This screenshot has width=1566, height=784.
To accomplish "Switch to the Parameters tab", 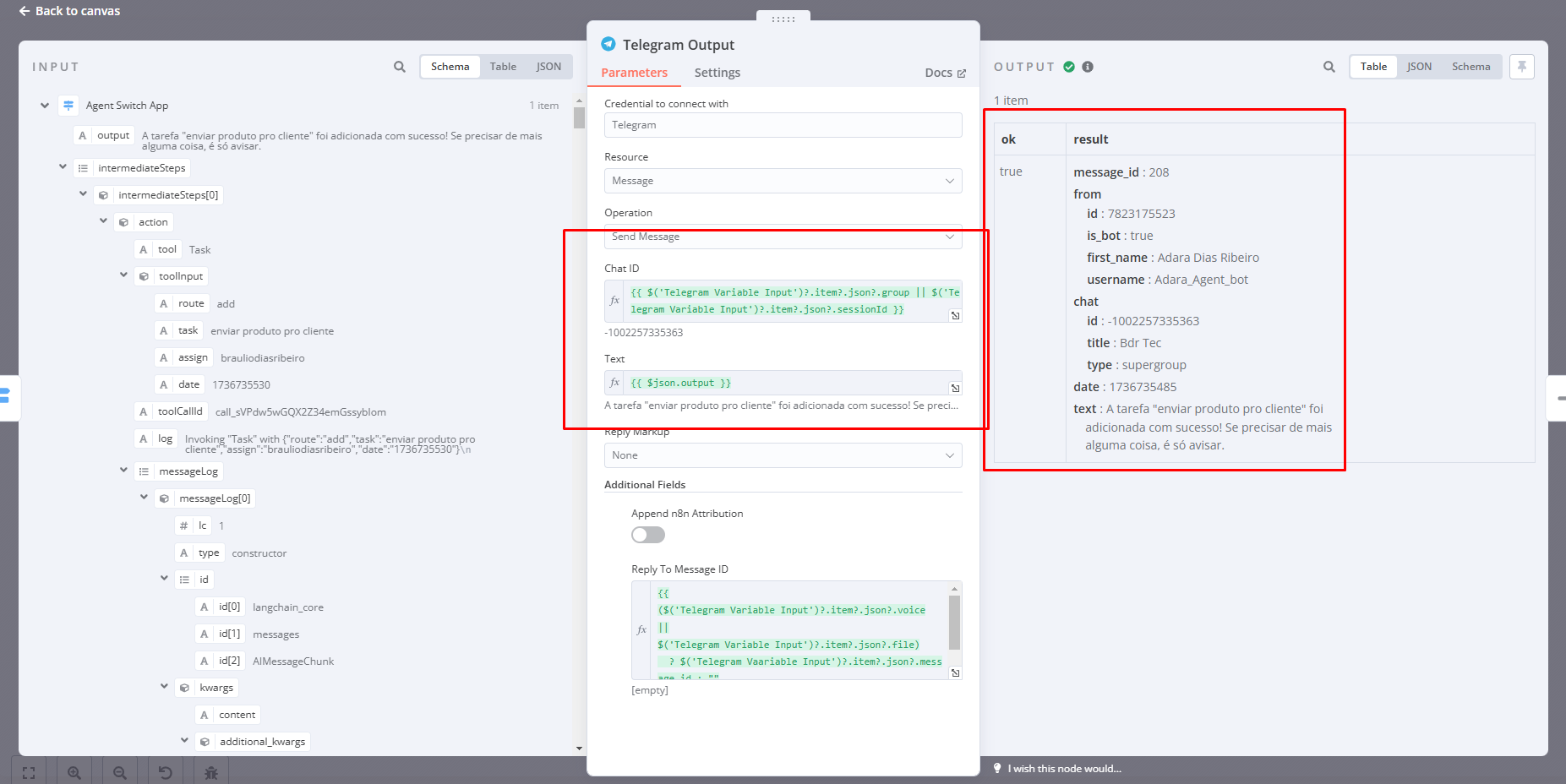I will point(634,73).
